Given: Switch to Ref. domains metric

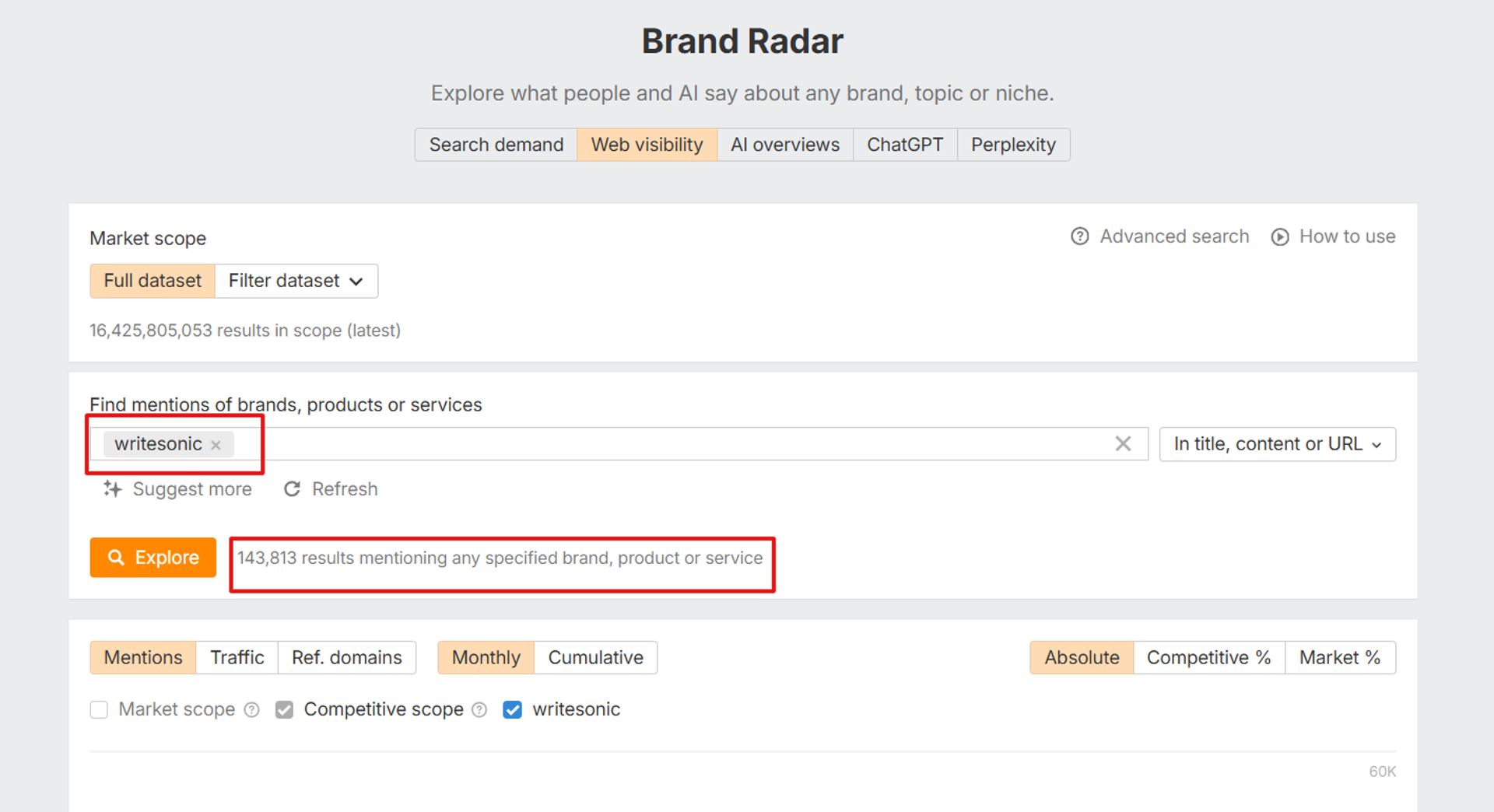Looking at the screenshot, I should [x=347, y=657].
